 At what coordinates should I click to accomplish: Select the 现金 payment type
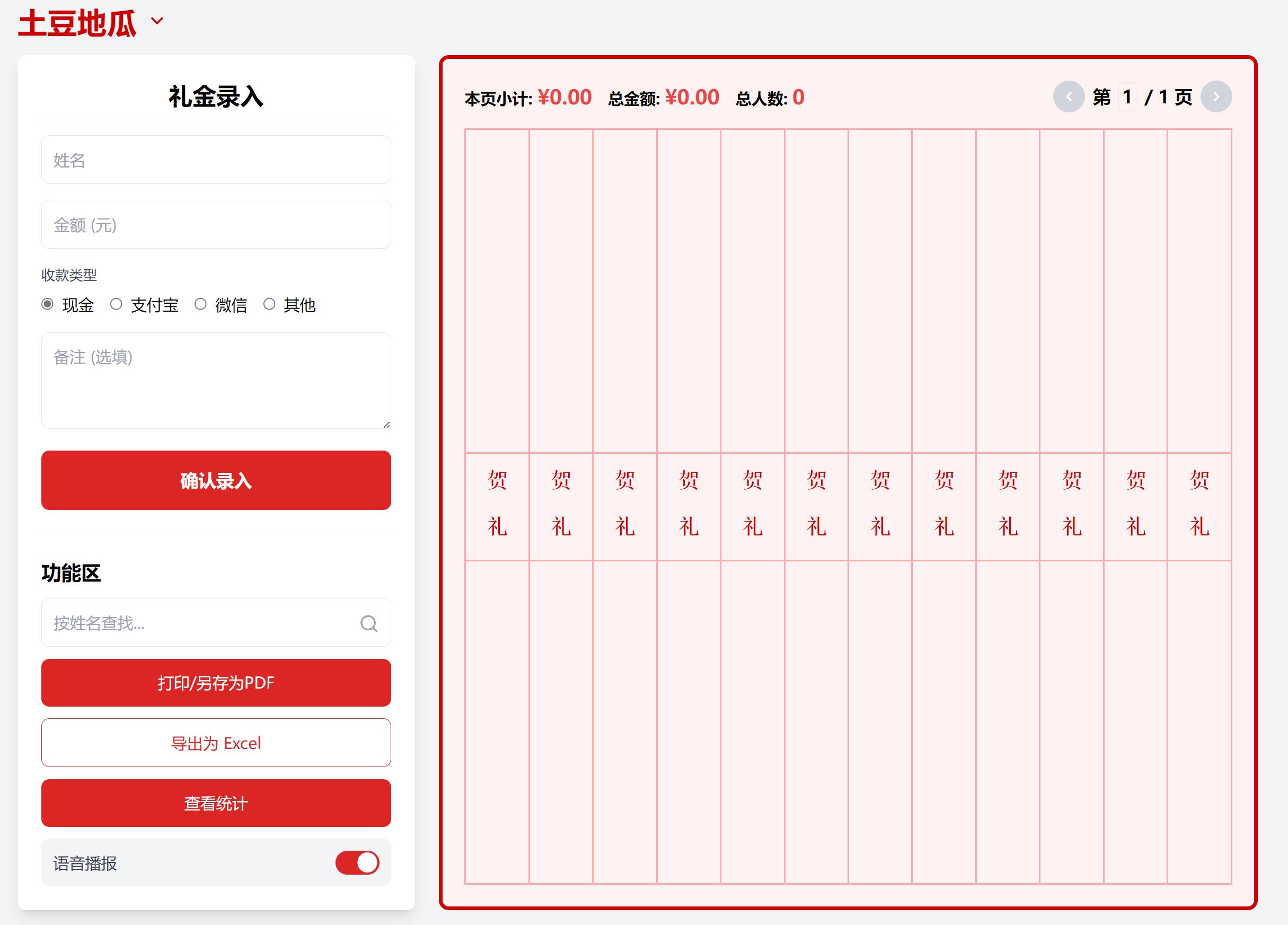48,304
